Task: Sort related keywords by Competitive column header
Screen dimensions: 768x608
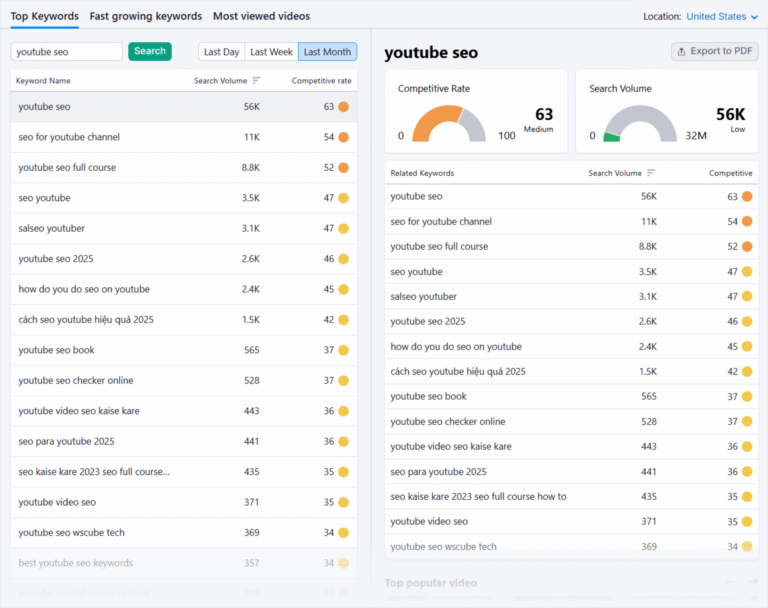Action: coord(730,173)
